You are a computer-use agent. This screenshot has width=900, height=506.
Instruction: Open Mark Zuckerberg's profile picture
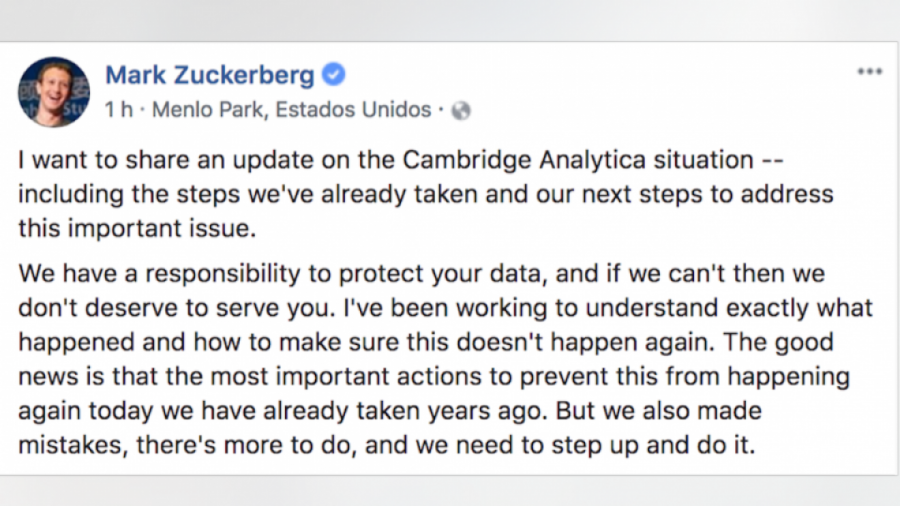coord(54,91)
